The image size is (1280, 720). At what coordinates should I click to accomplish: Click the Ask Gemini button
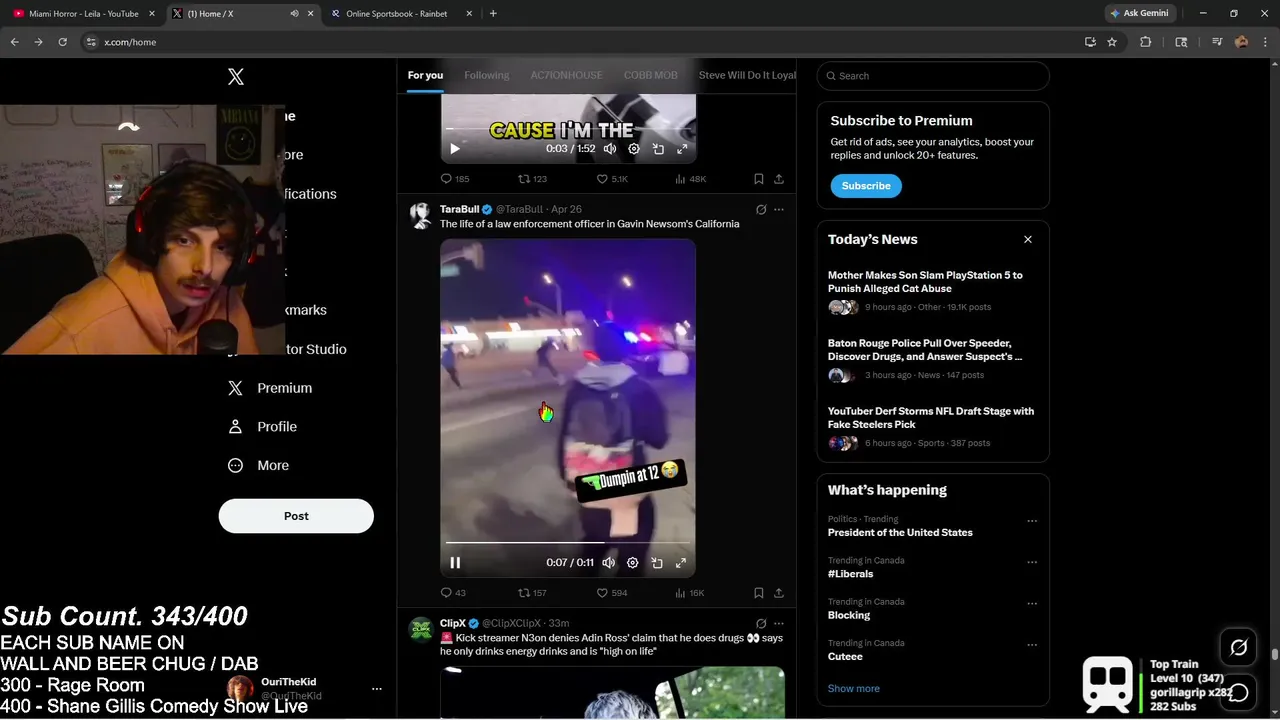tap(1139, 13)
